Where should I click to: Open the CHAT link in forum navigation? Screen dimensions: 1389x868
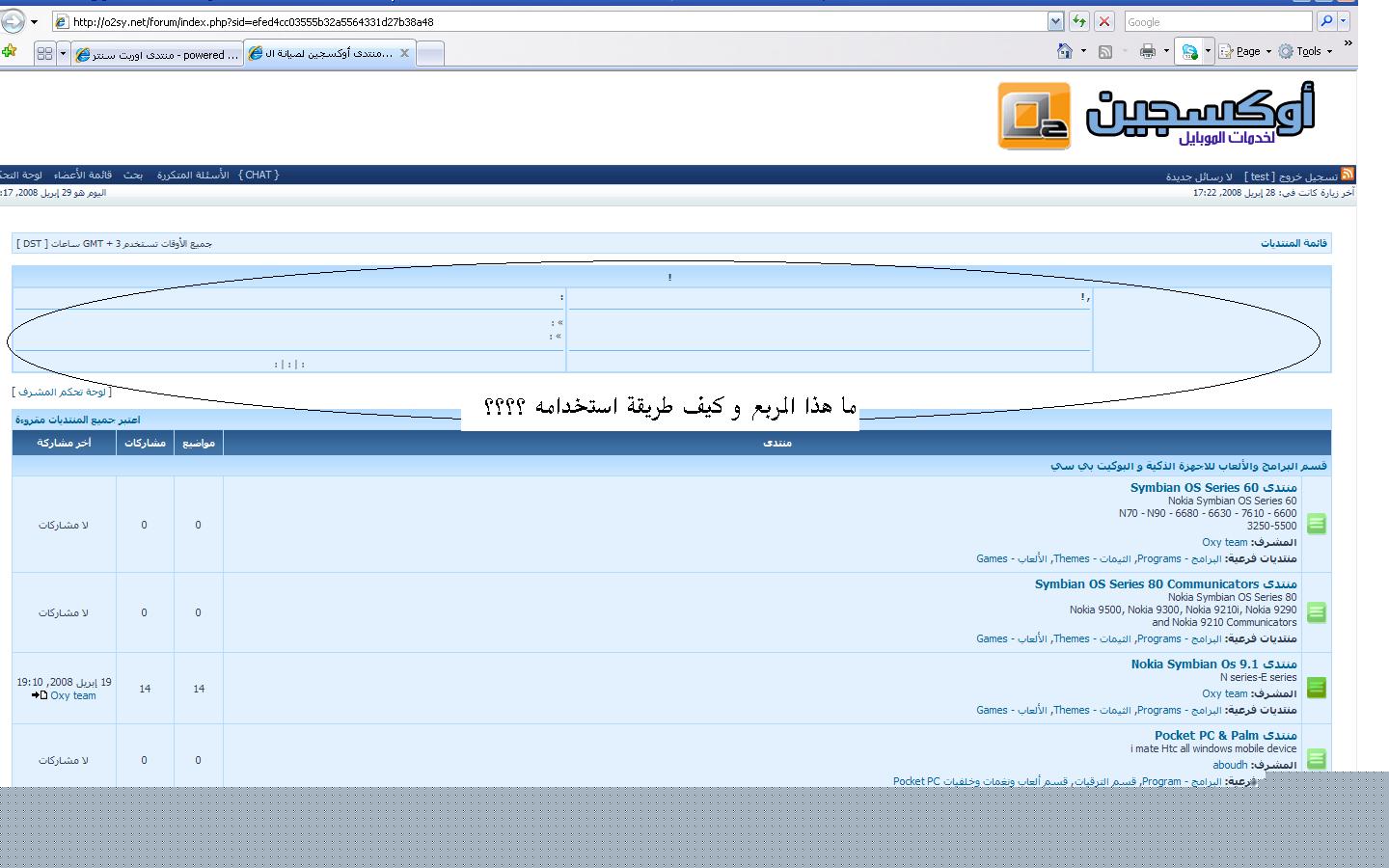tap(259, 176)
